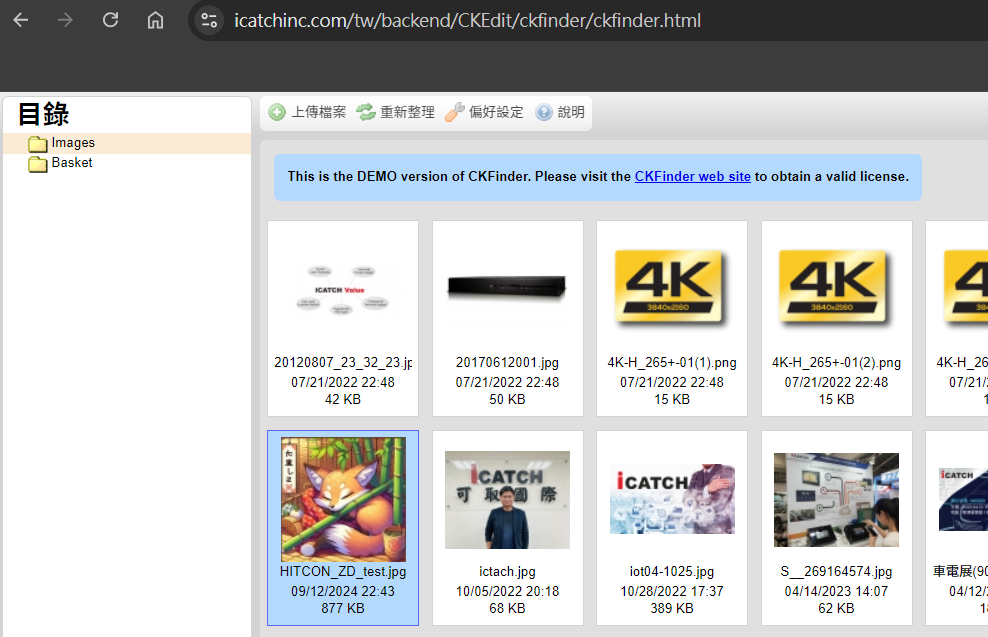Image resolution: width=988 pixels, height=637 pixels.
Task: Select the Images folder name
Action: 73,143
